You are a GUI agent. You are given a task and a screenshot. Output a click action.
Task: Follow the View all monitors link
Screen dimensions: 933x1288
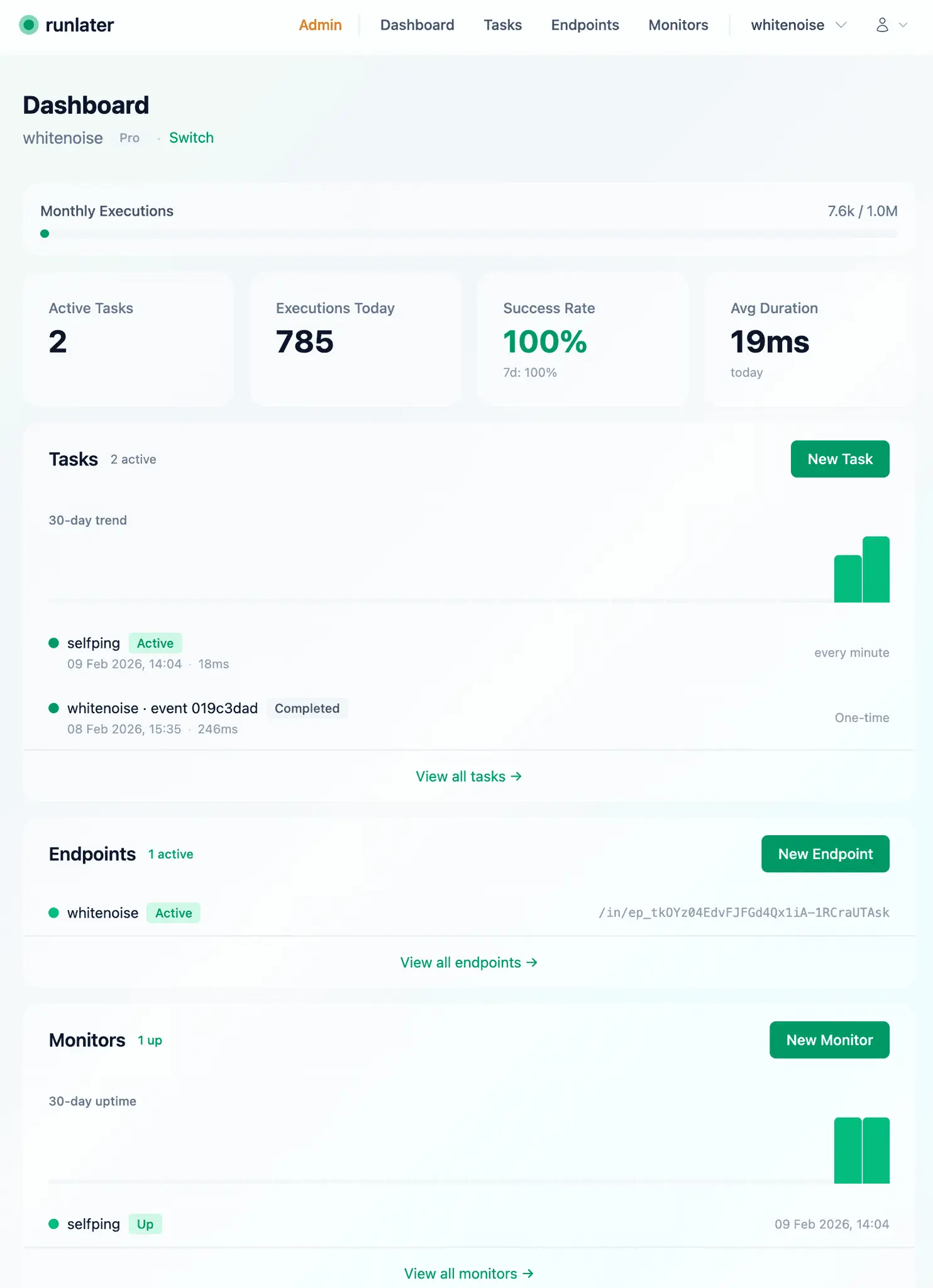pyautogui.click(x=468, y=1274)
